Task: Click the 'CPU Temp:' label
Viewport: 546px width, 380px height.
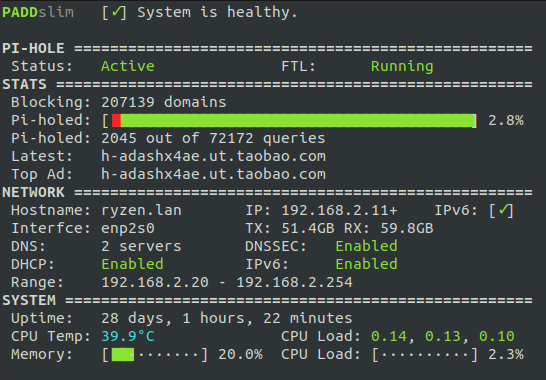Action: click(51, 337)
